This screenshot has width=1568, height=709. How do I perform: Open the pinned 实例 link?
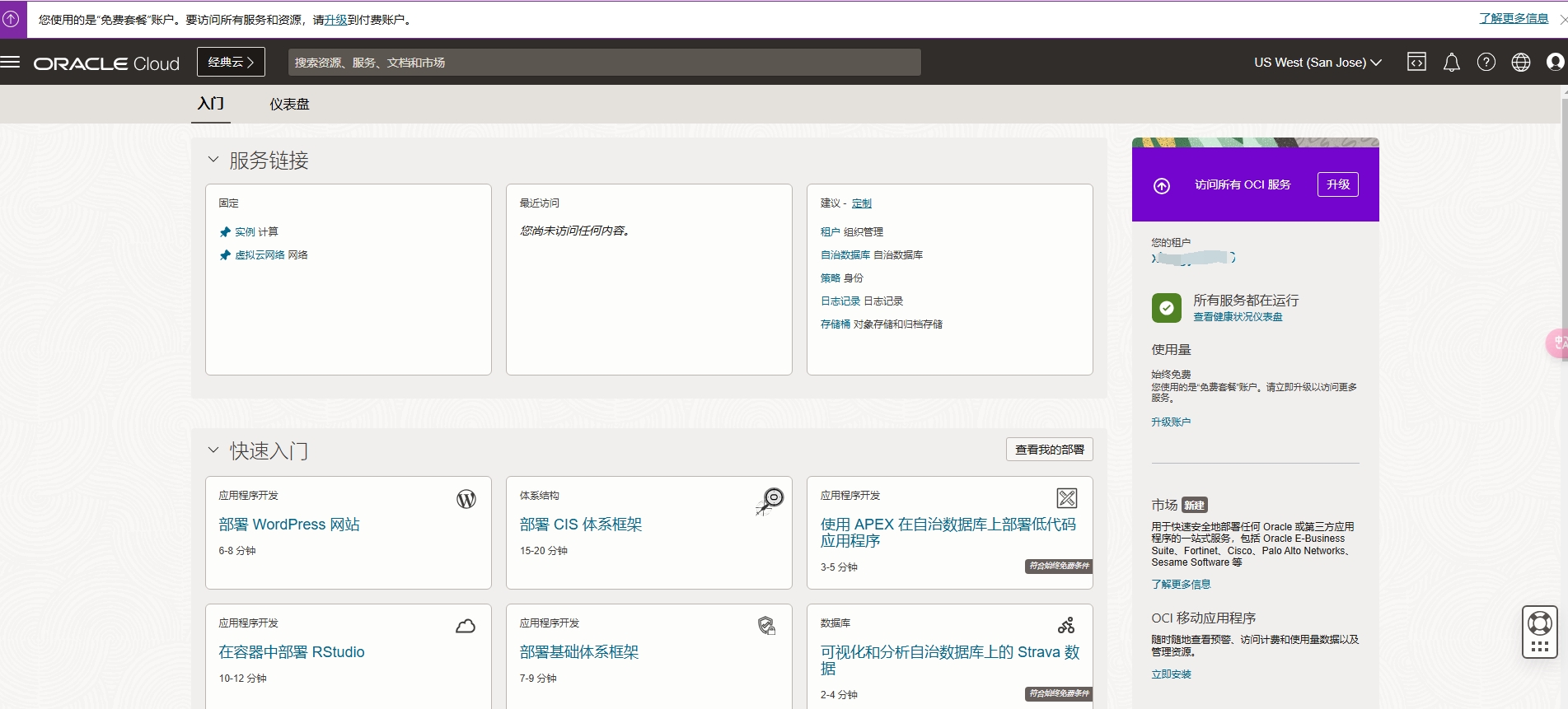pyautogui.click(x=246, y=232)
